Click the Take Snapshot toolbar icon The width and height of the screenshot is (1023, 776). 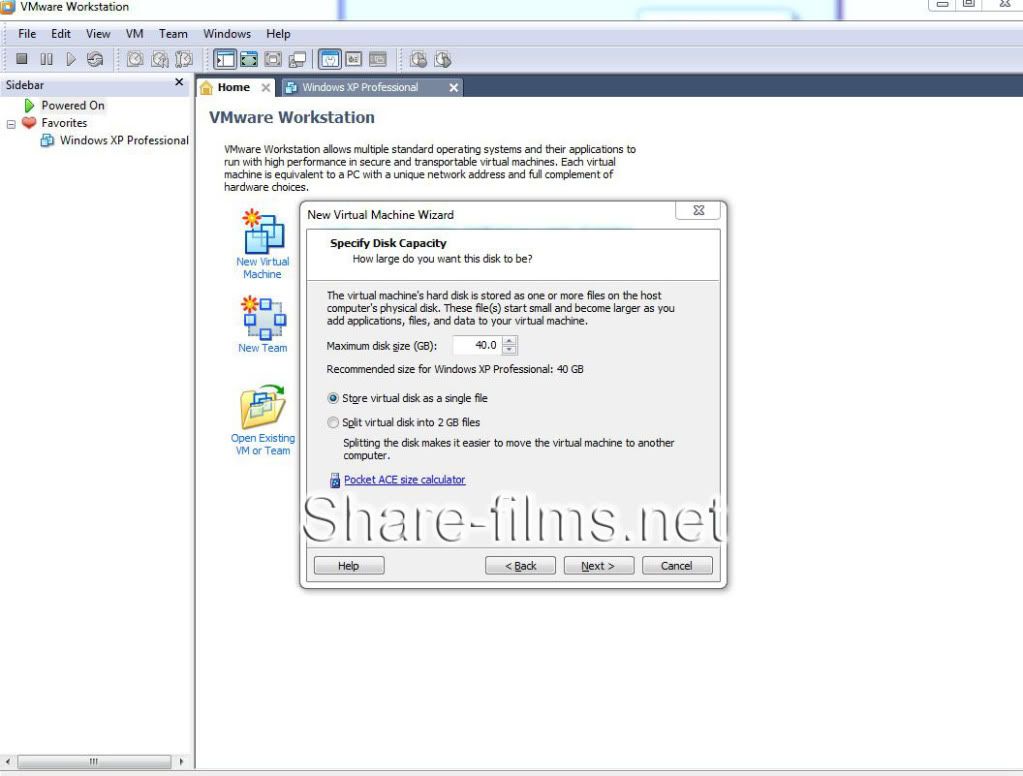[x=135, y=59]
